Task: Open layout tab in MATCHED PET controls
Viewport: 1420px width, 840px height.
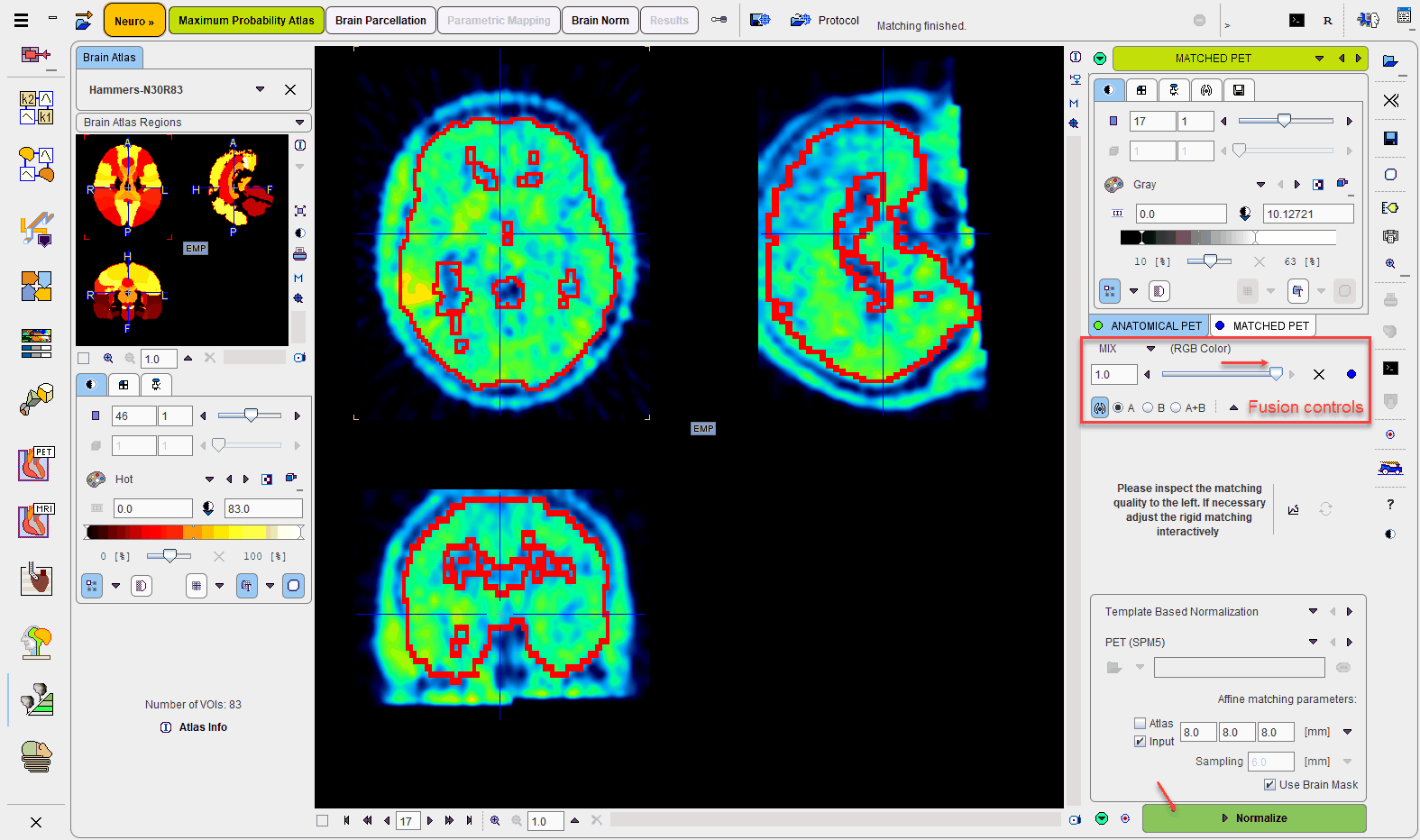Action: pos(1141,89)
